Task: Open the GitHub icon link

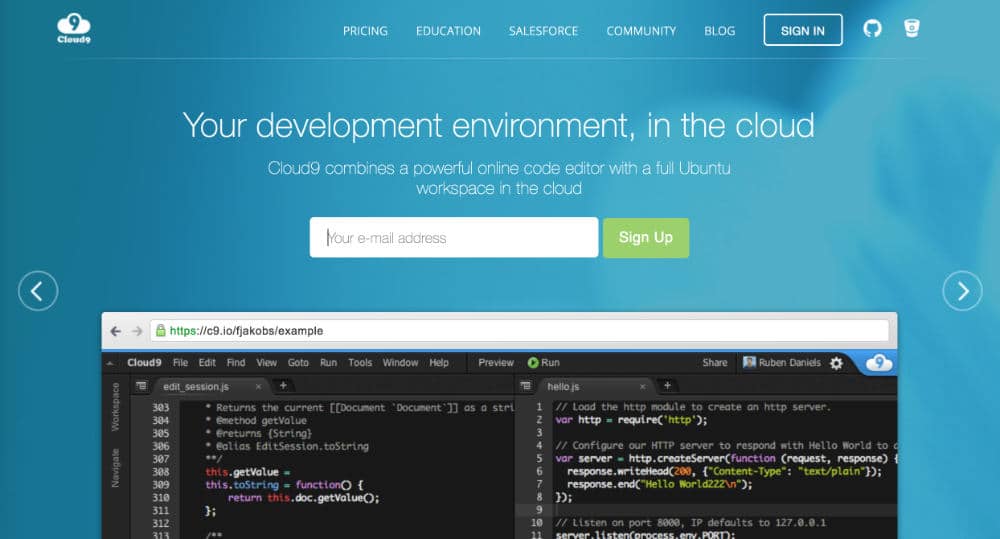Action: tap(872, 30)
